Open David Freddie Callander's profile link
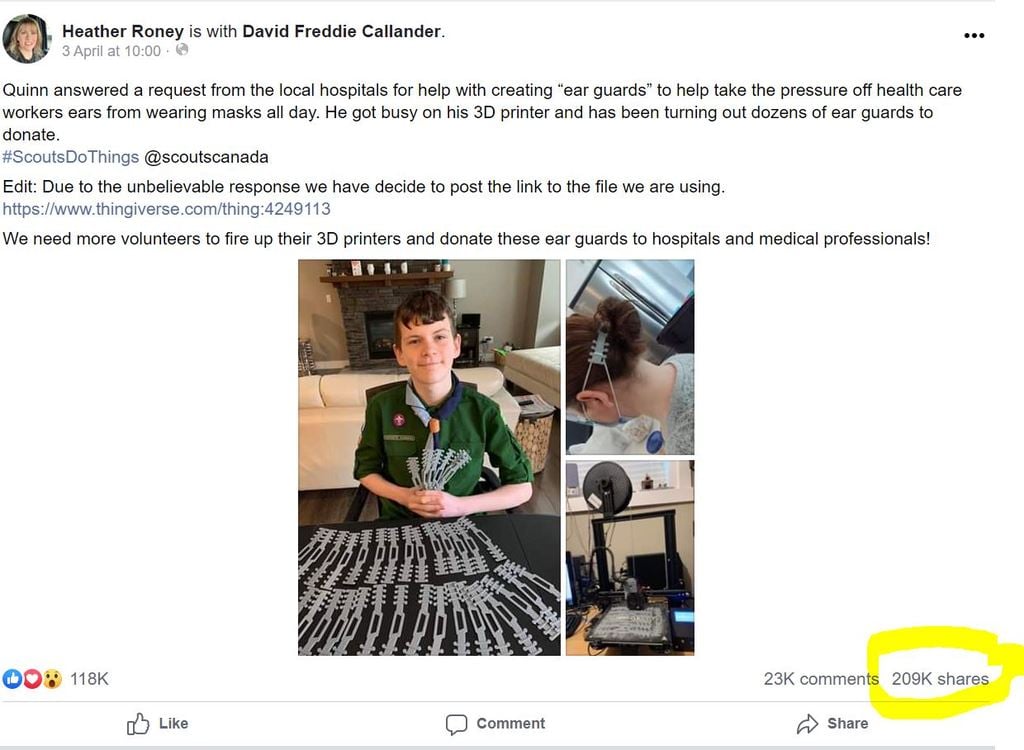The width and height of the screenshot is (1024, 750). pos(341,31)
